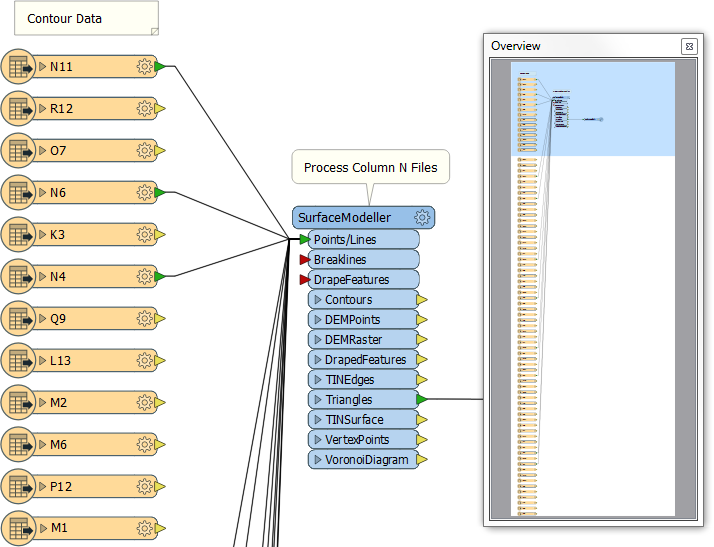Expand the DEMRaster output port arrow
This screenshot has height=547, width=714.
[318, 340]
